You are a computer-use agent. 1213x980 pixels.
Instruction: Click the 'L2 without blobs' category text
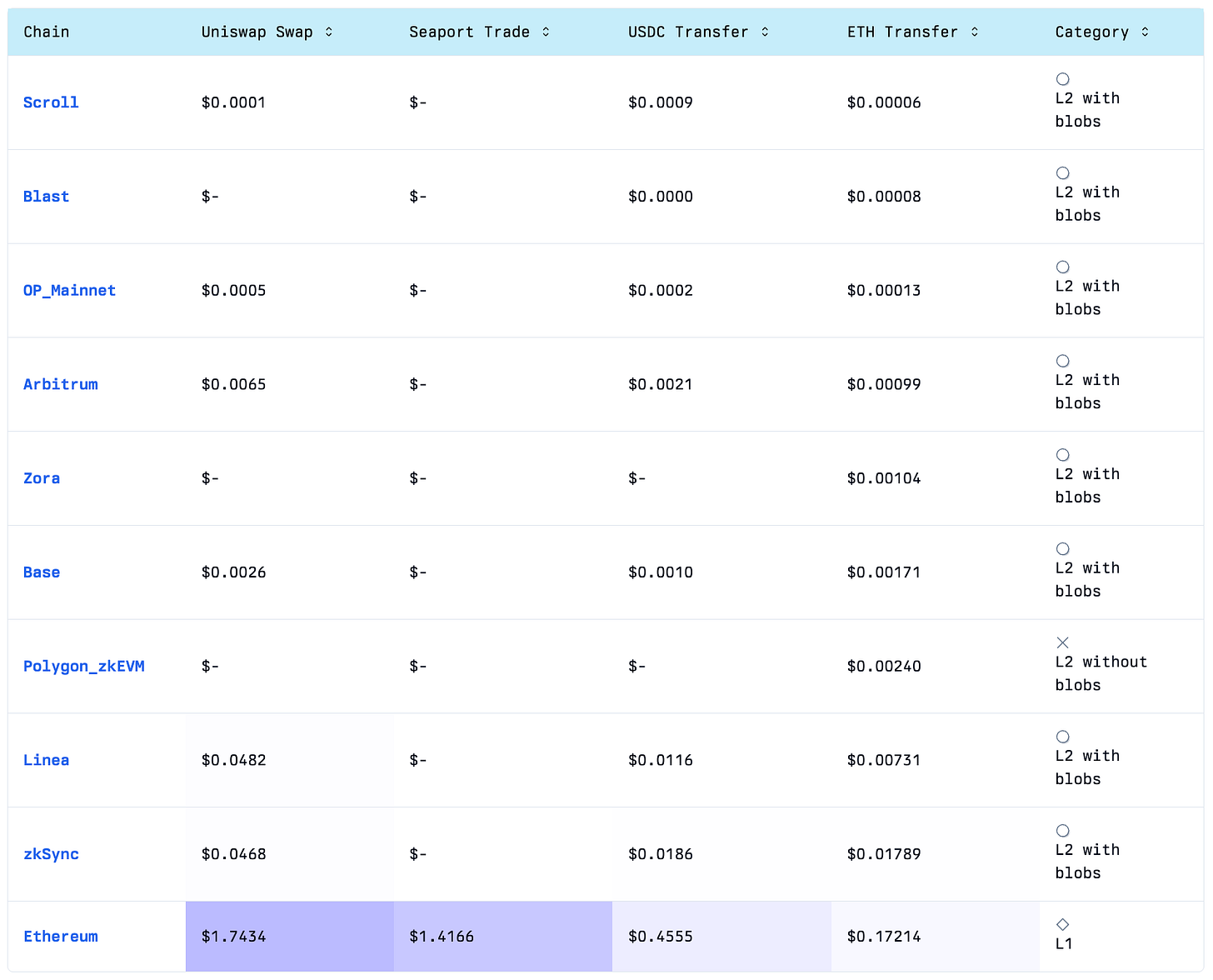(x=1101, y=673)
